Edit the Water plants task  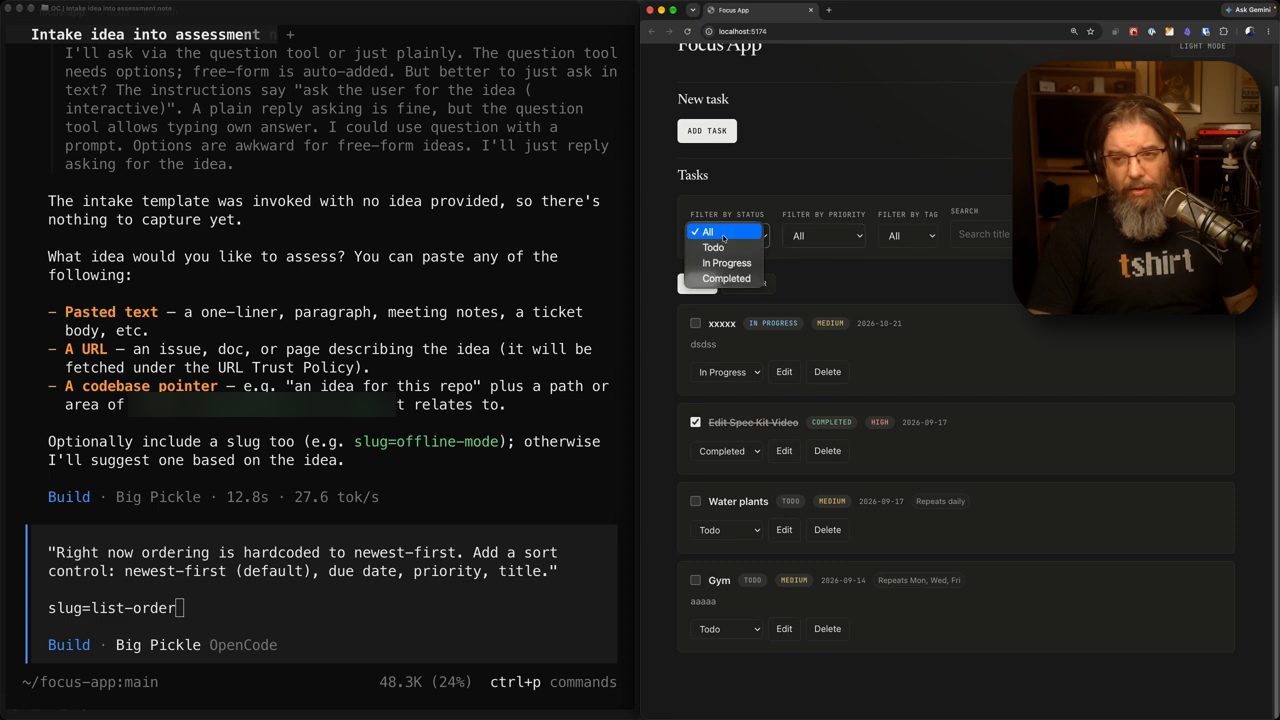[784, 530]
